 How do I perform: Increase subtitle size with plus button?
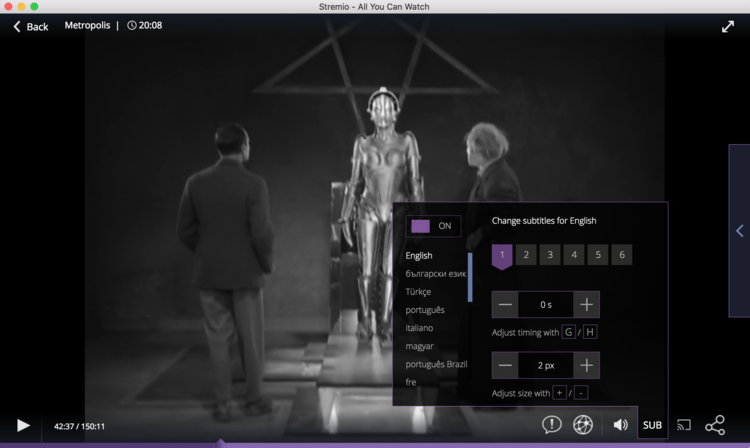(586, 365)
